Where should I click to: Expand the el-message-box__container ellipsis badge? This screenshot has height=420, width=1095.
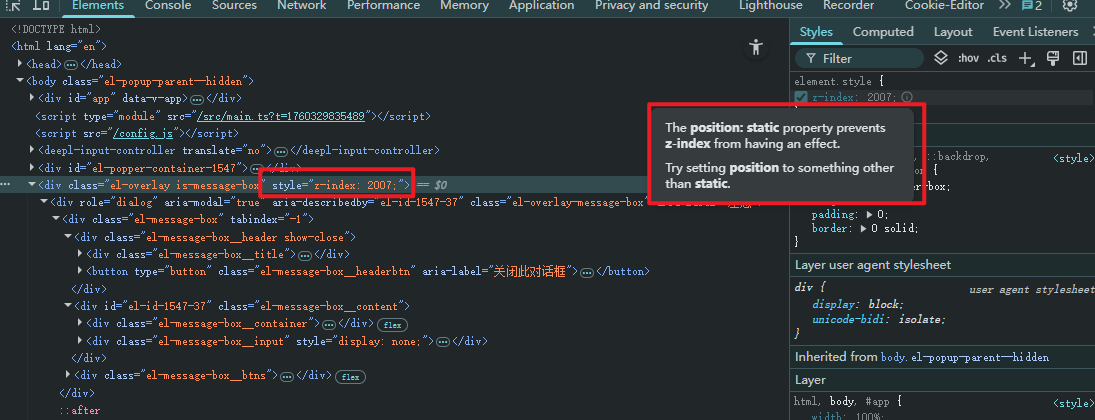(x=328, y=324)
